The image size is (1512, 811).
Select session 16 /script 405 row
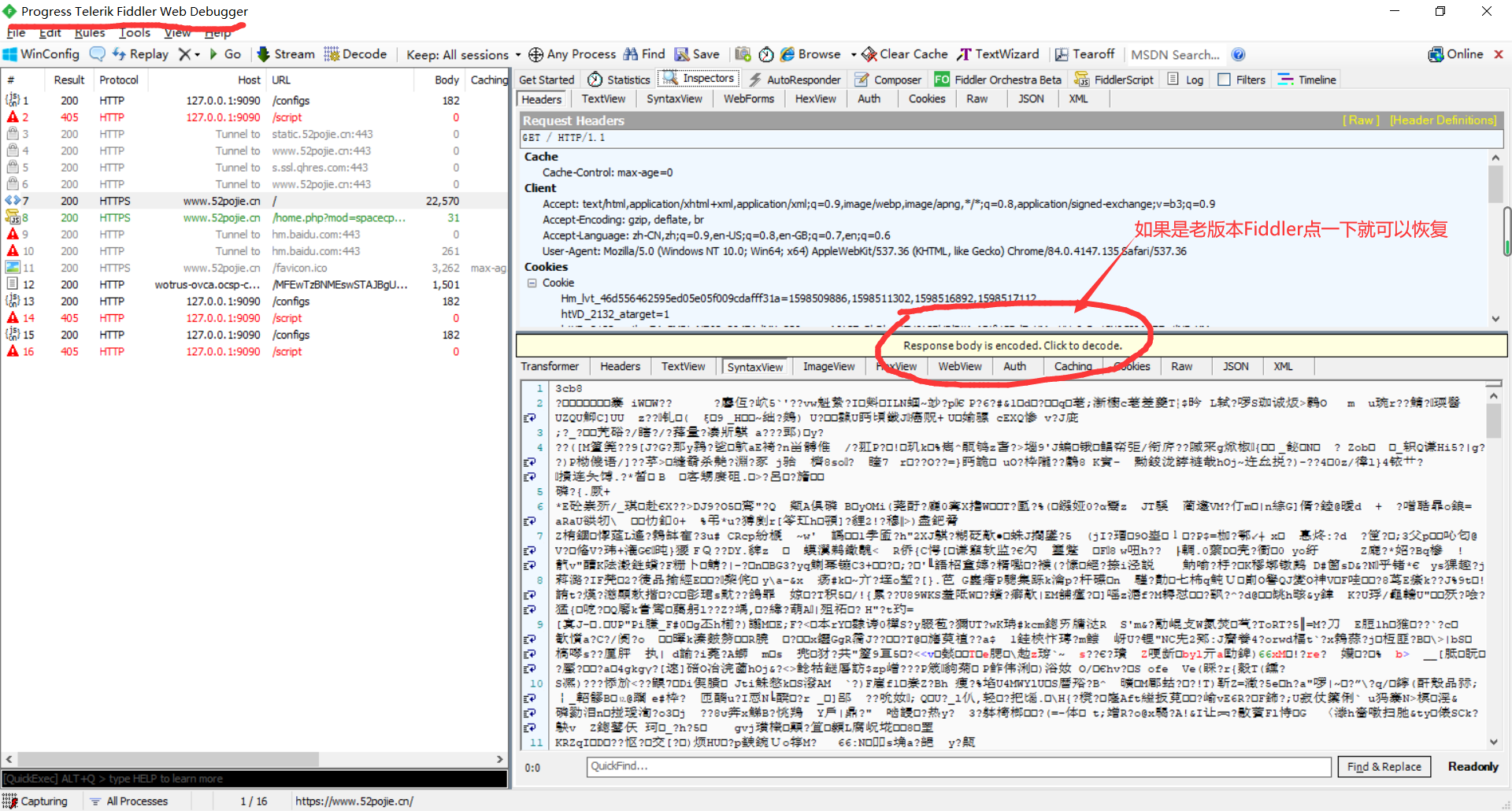[x=254, y=352]
